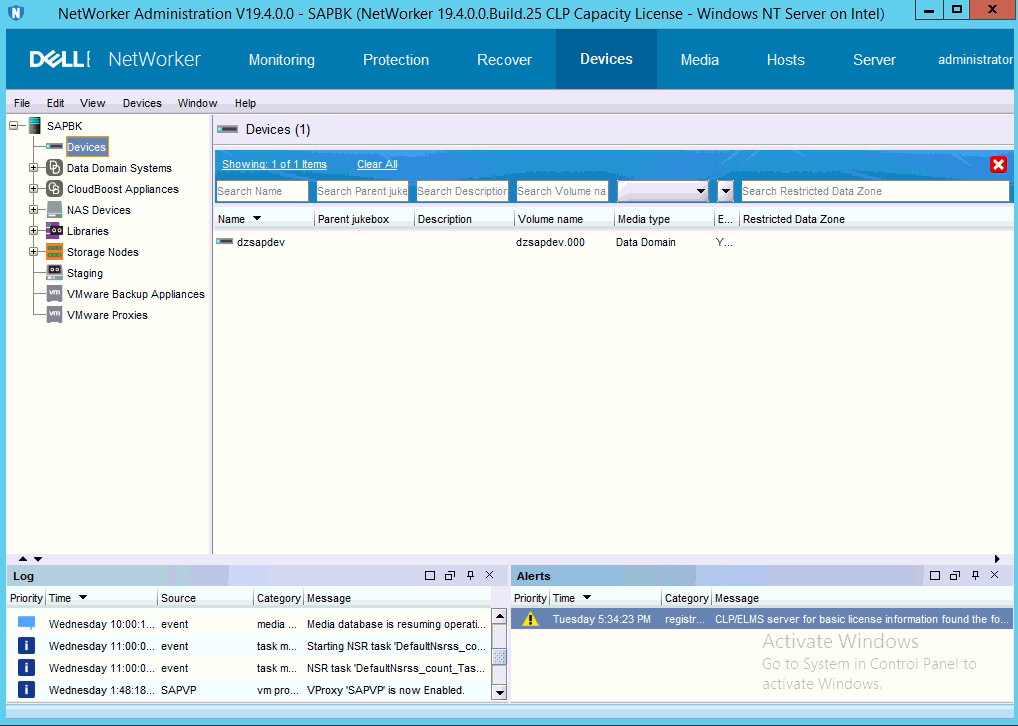Viewport: 1018px width, 726px height.
Task: Expand the Libraries tree node
Action: coord(34,231)
